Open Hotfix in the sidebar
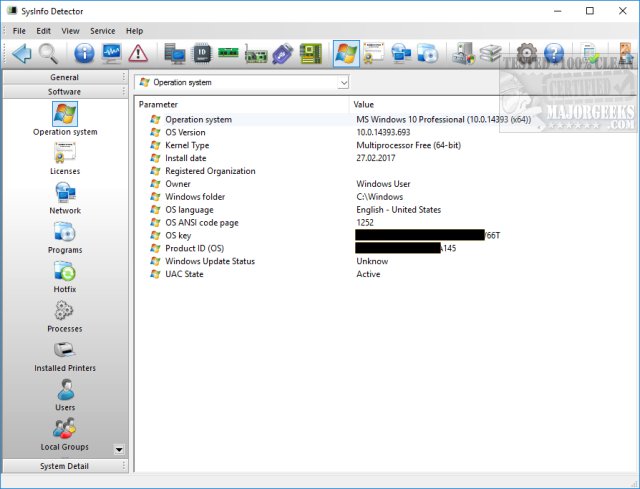 [65, 277]
